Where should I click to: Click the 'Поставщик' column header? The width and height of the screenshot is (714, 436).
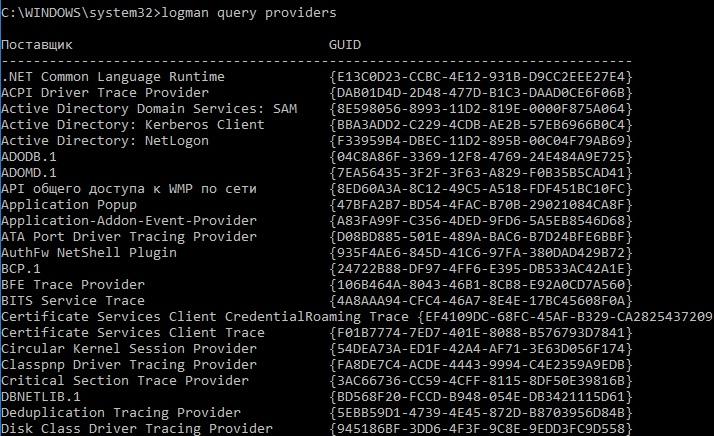37,45
